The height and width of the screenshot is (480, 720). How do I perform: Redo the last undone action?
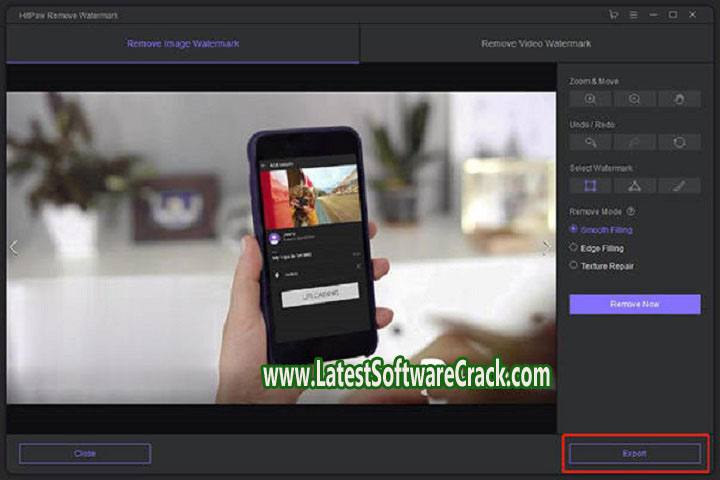(635, 143)
